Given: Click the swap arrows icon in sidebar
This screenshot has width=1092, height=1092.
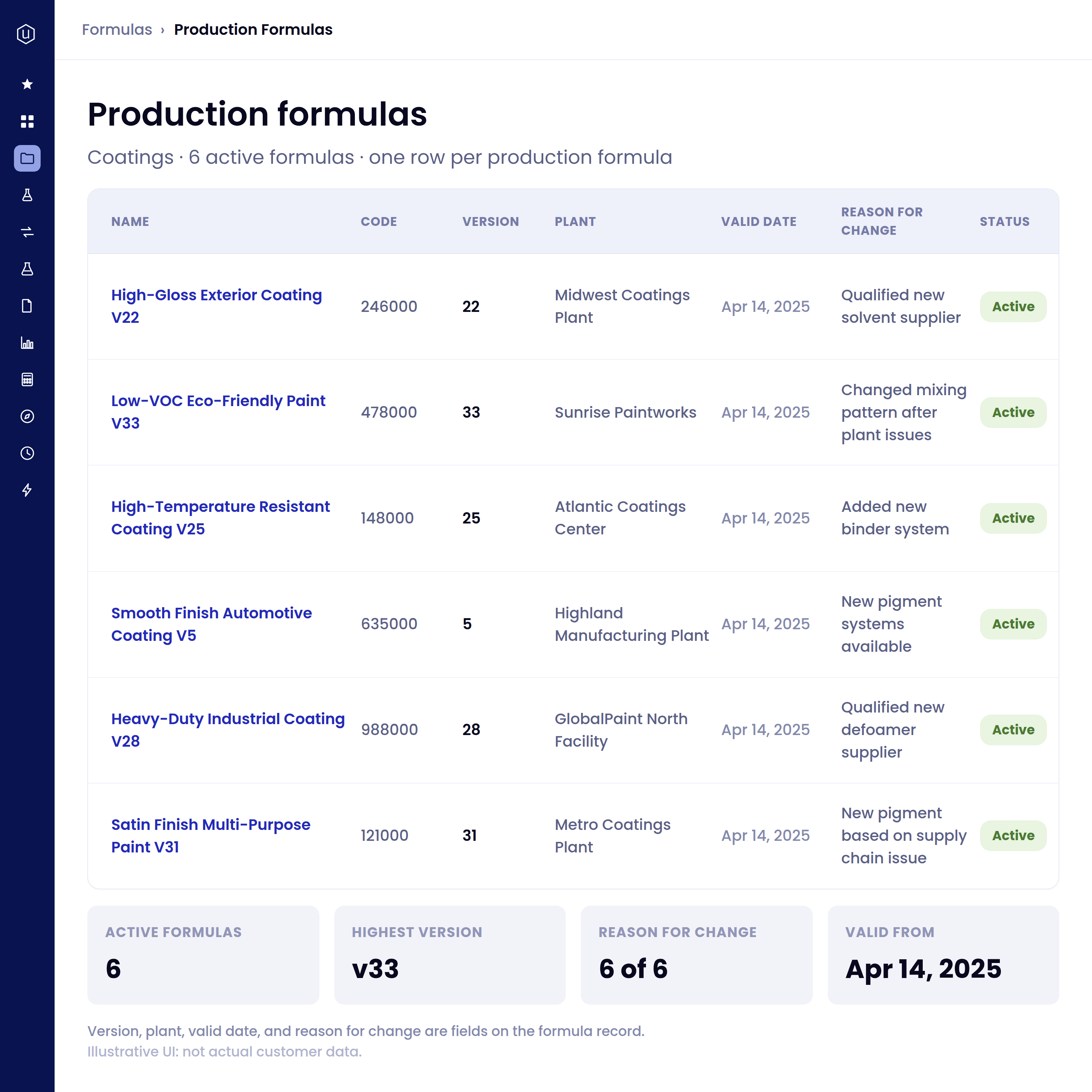Looking at the screenshot, I should 27,232.
